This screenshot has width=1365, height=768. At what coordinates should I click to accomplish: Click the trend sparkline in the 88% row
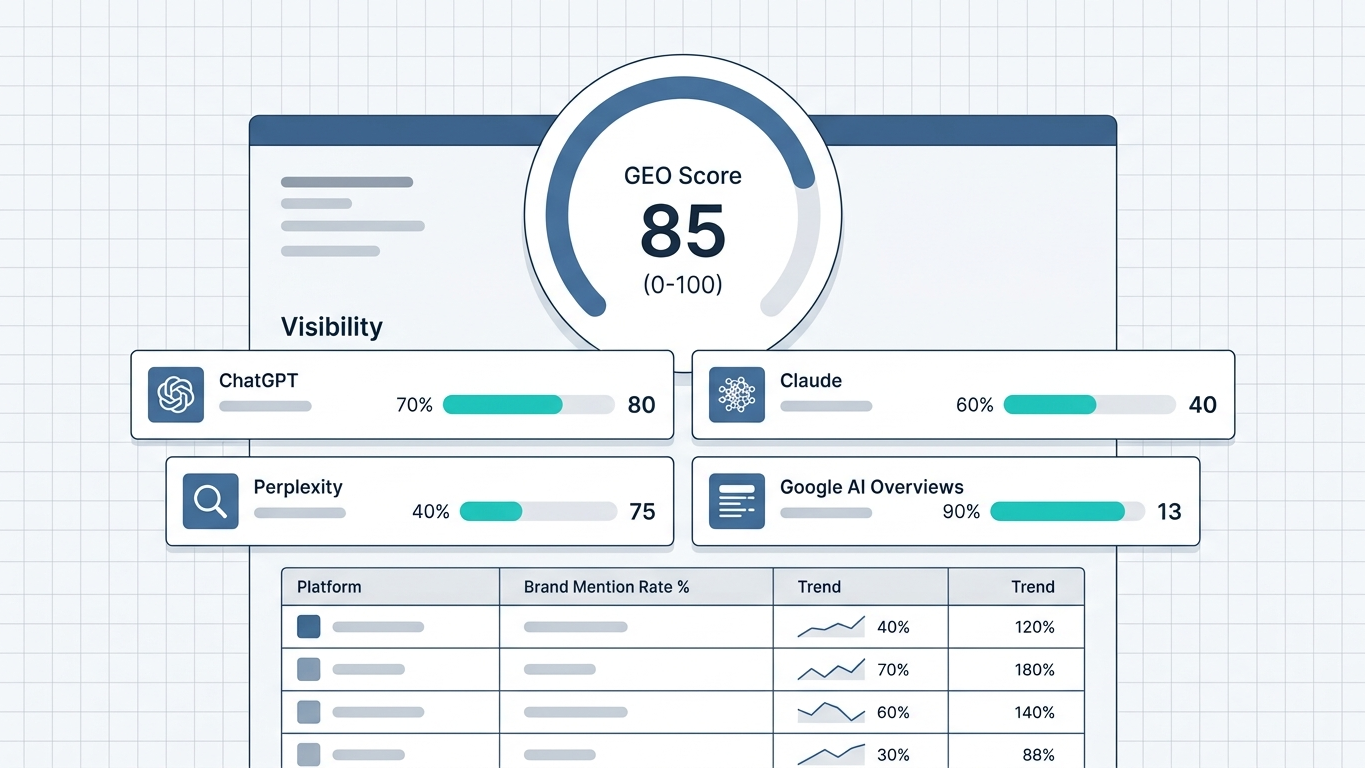[x=831, y=754]
